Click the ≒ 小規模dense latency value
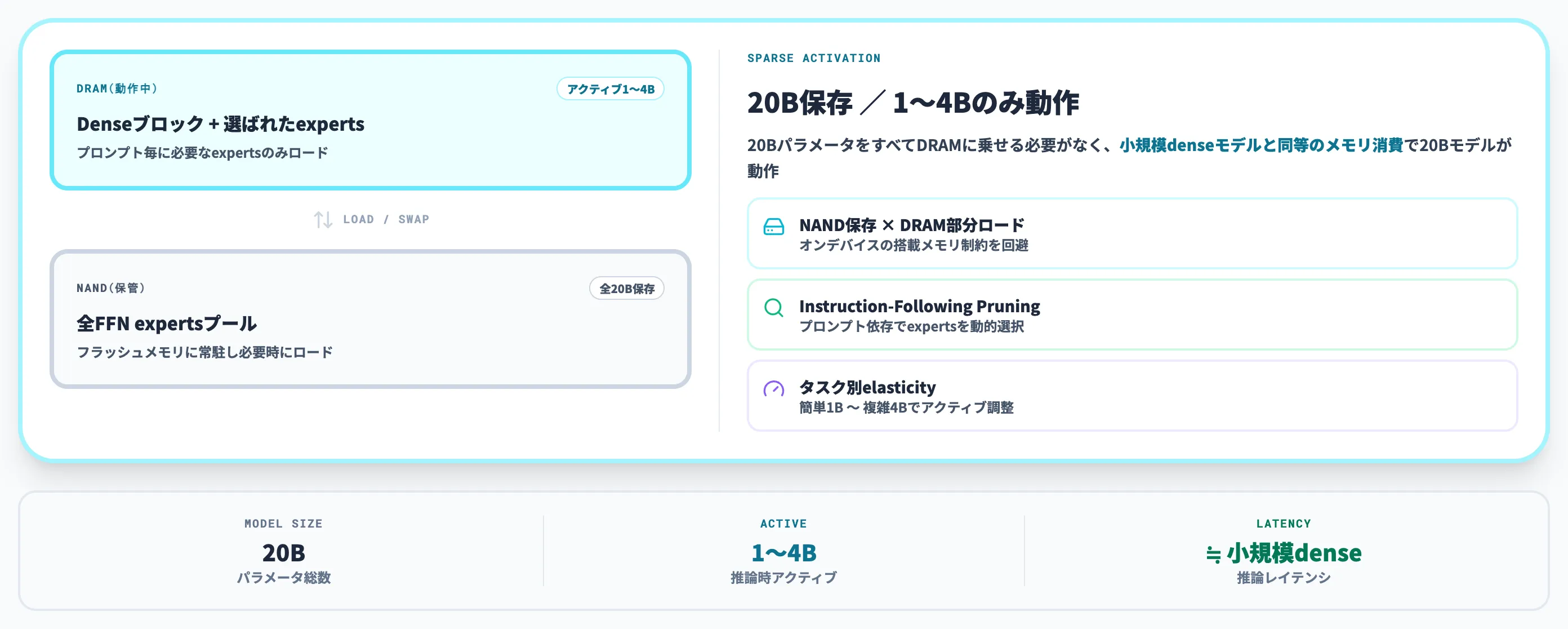1568x629 pixels. click(1283, 552)
